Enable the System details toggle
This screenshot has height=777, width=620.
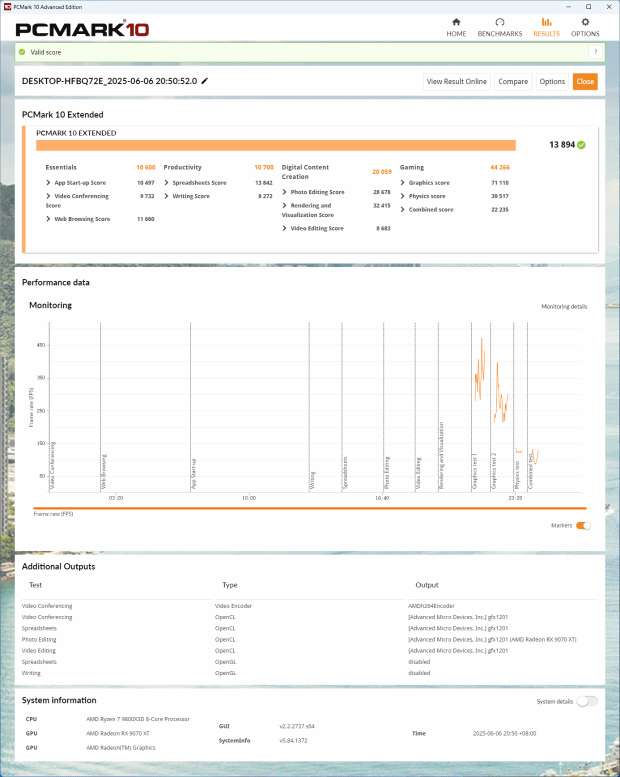click(587, 701)
